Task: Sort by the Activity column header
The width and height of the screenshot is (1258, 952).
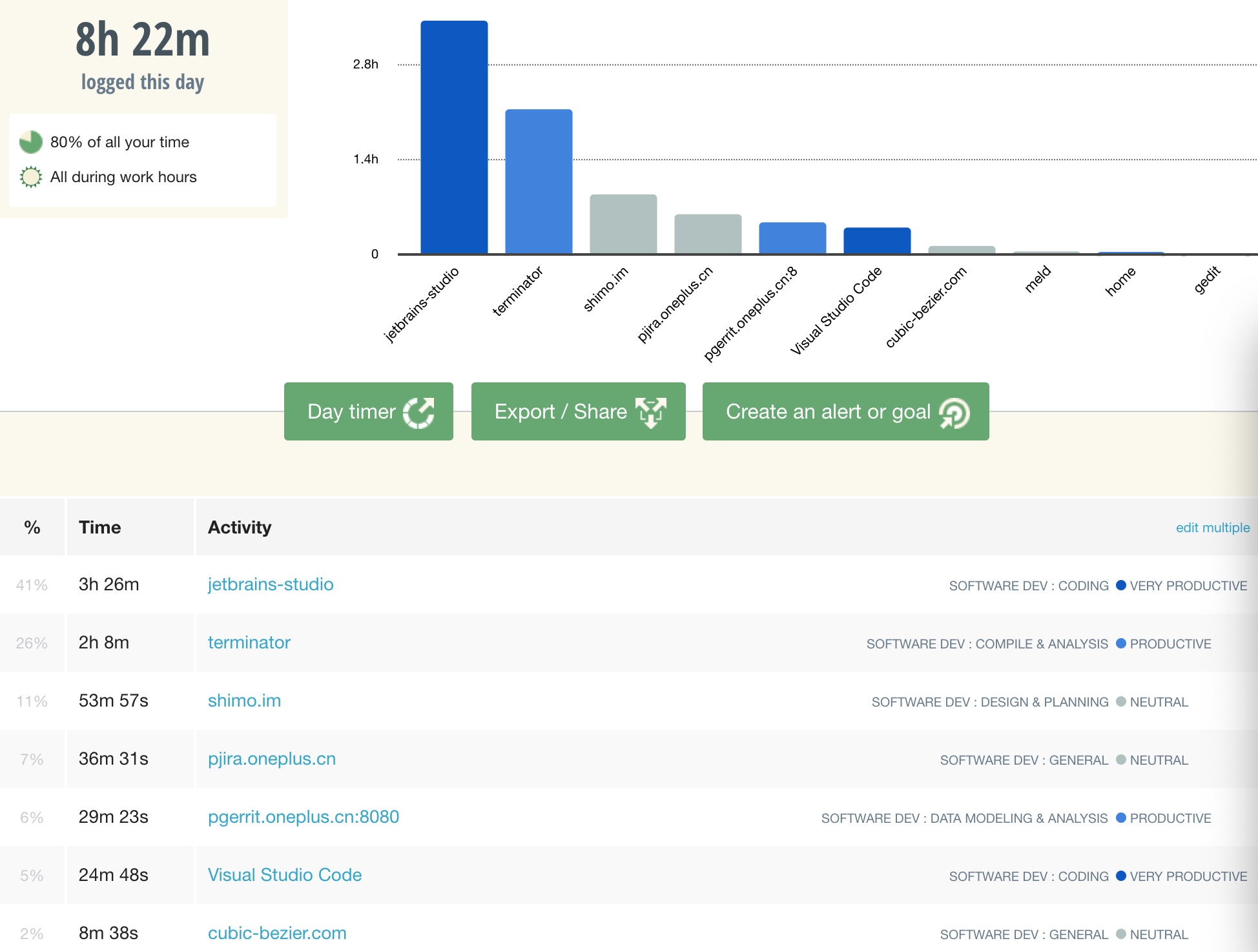Action: click(x=239, y=528)
